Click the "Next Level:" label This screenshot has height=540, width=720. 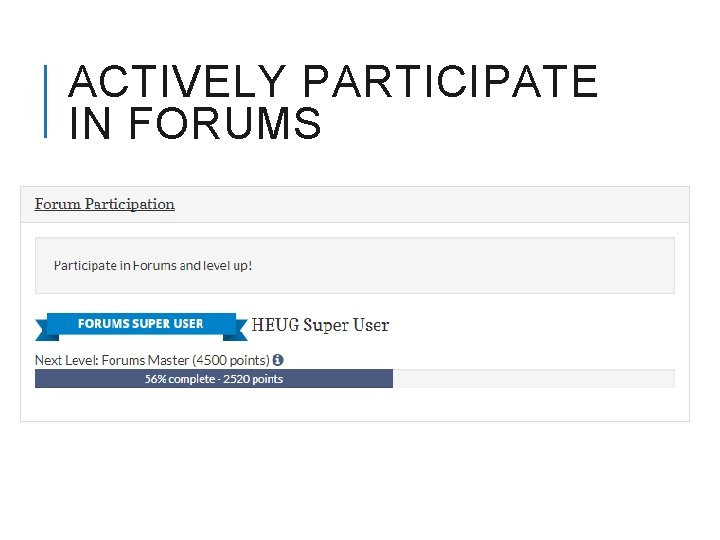pos(64,360)
